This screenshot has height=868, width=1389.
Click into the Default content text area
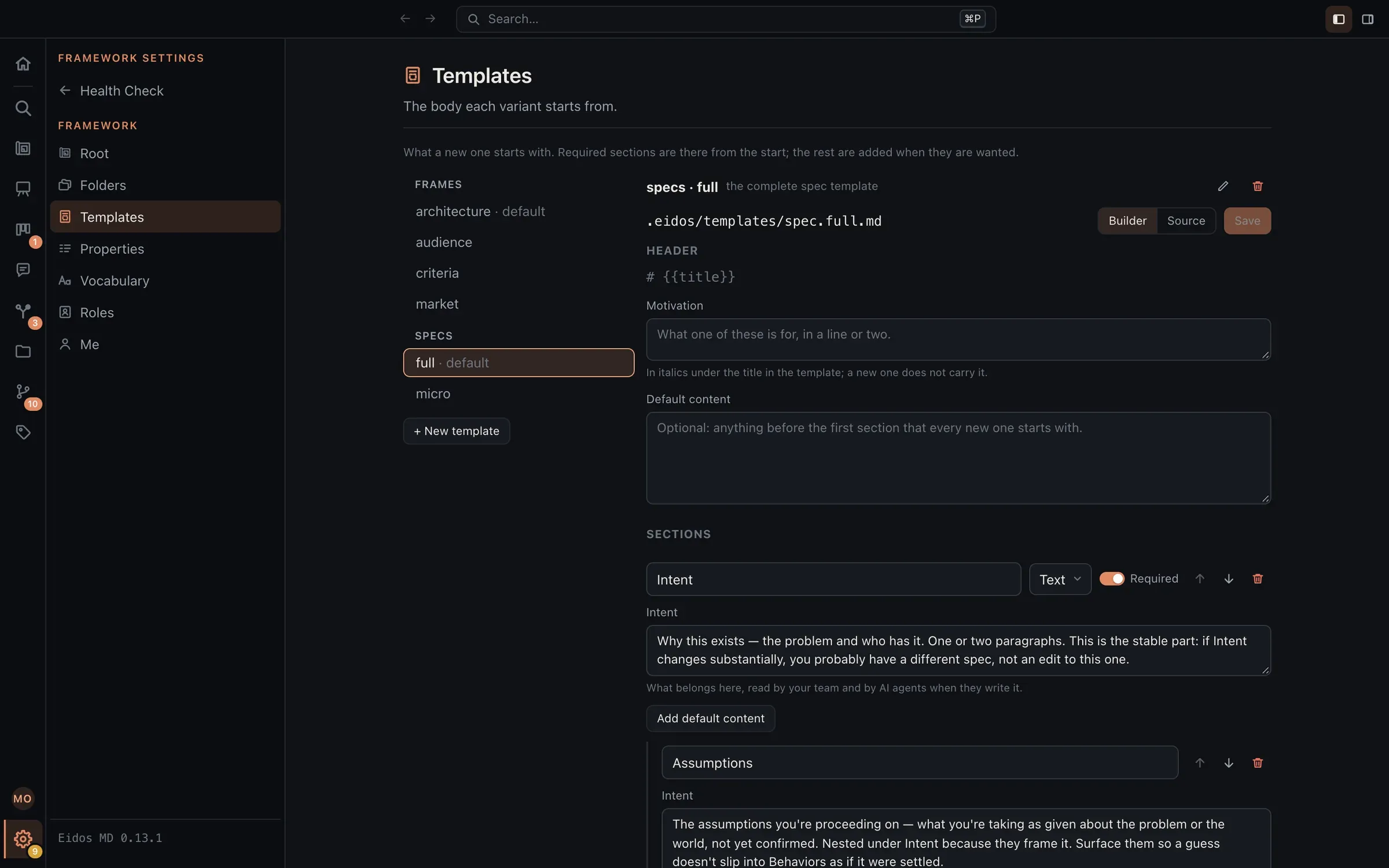(958, 458)
